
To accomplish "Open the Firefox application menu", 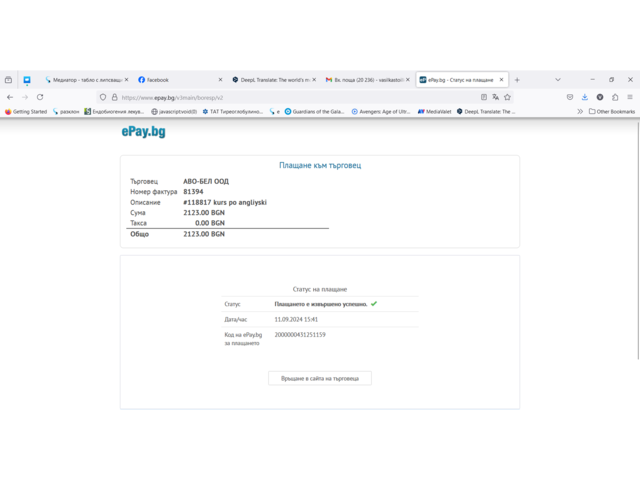I will (629, 97).
